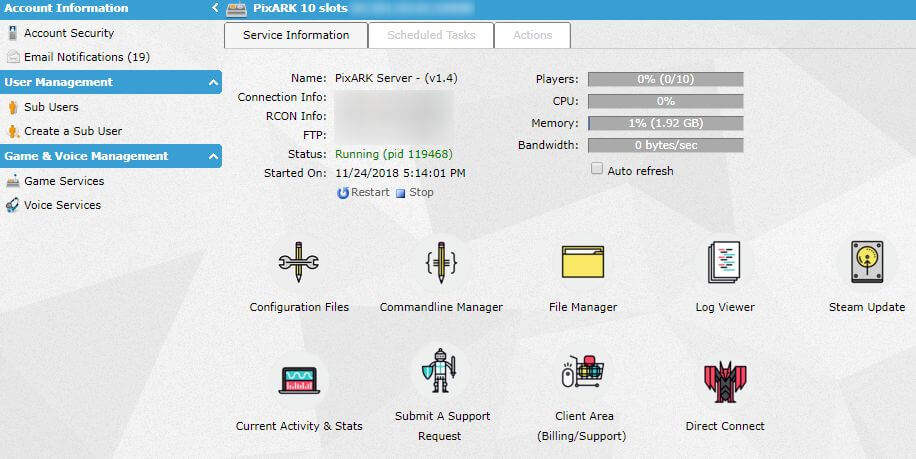The image size is (916, 459).
Task: Open Current Activity & Stats icon
Action: (298, 380)
